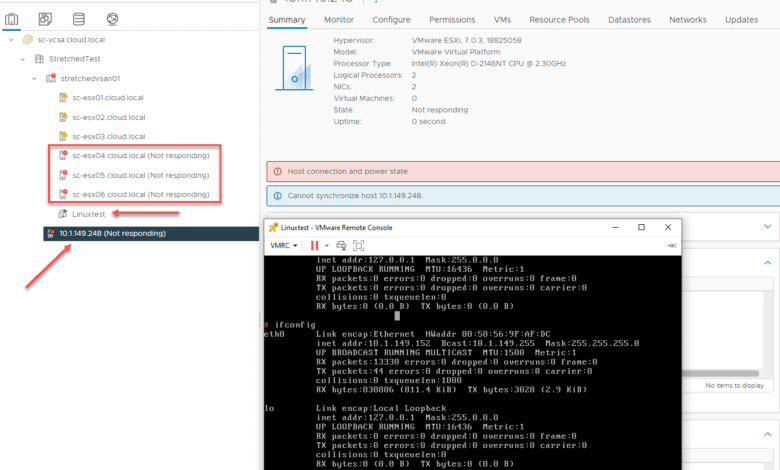
Task: Switch to the Resource Pools tab
Action: coord(559,20)
